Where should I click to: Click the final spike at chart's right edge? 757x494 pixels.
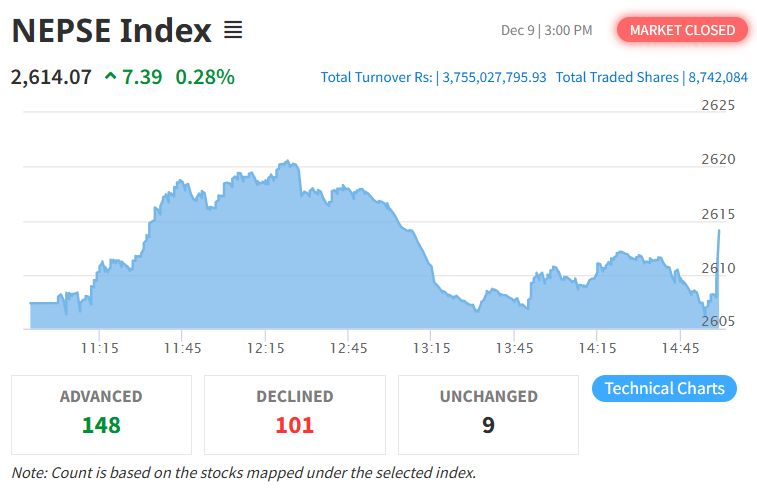click(x=718, y=232)
